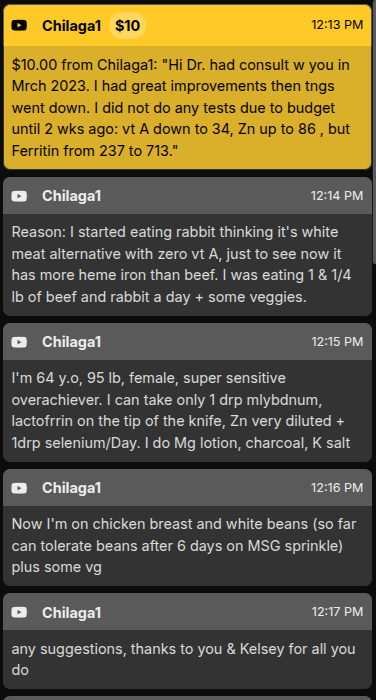Open Chilaga1 username on the 12:14 PM message
The height and width of the screenshot is (700, 376).
coord(71,196)
